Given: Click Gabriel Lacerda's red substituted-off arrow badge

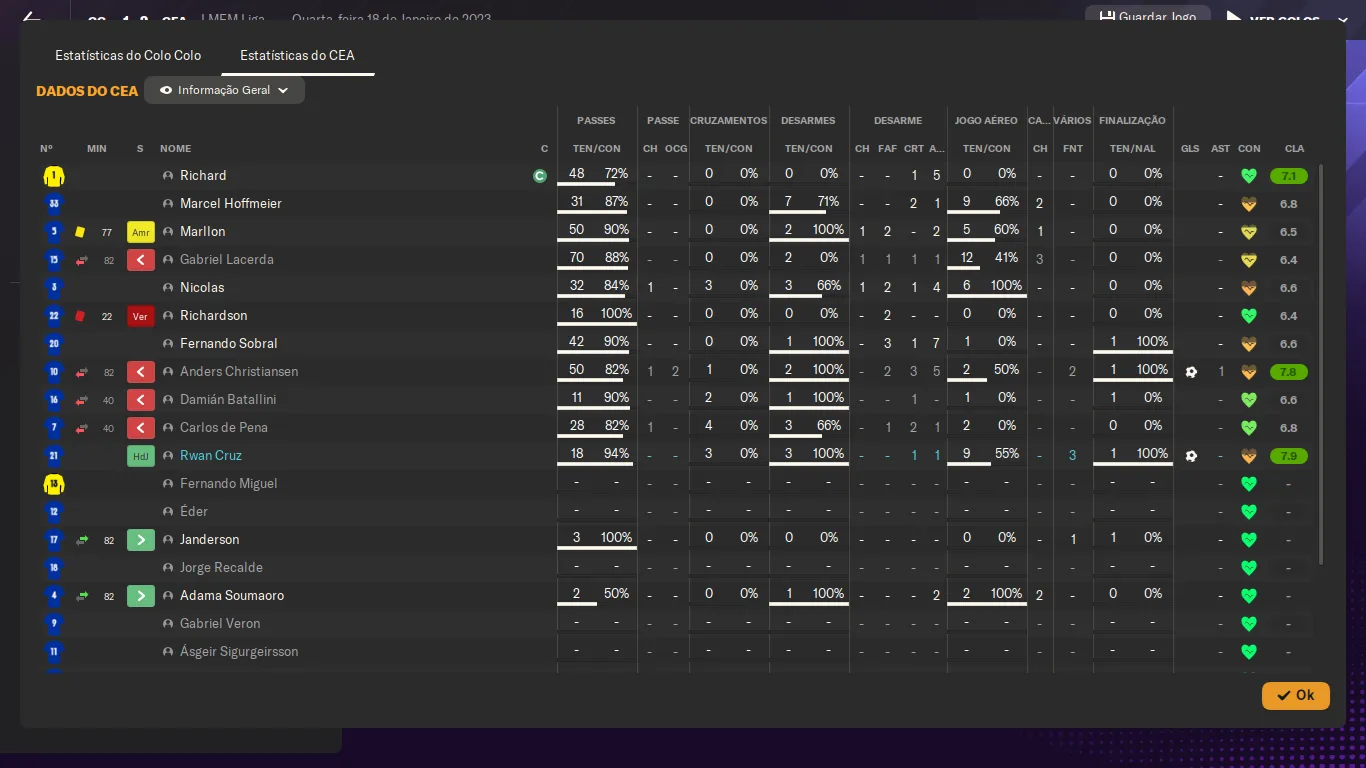Looking at the screenshot, I should pos(141,260).
